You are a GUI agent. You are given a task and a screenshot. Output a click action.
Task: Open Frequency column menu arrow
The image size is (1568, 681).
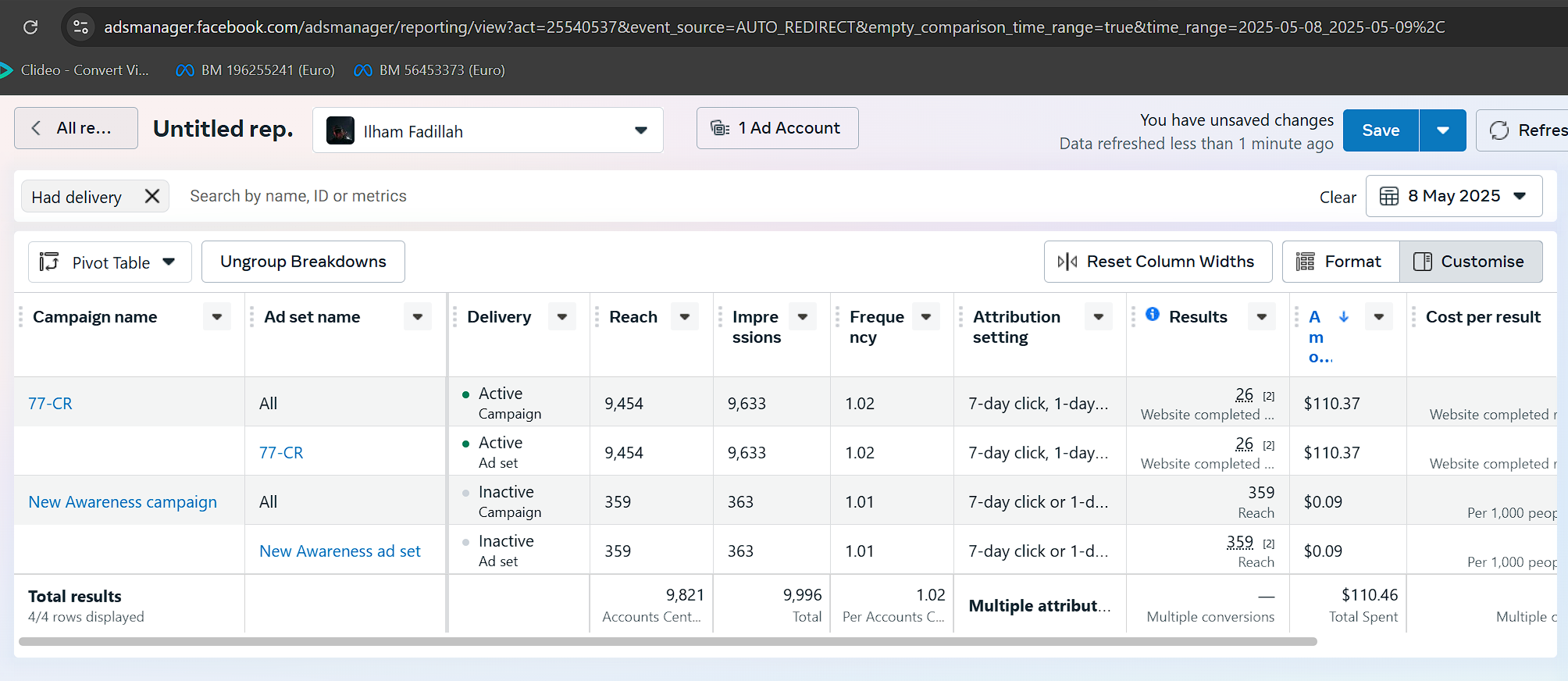(x=926, y=316)
